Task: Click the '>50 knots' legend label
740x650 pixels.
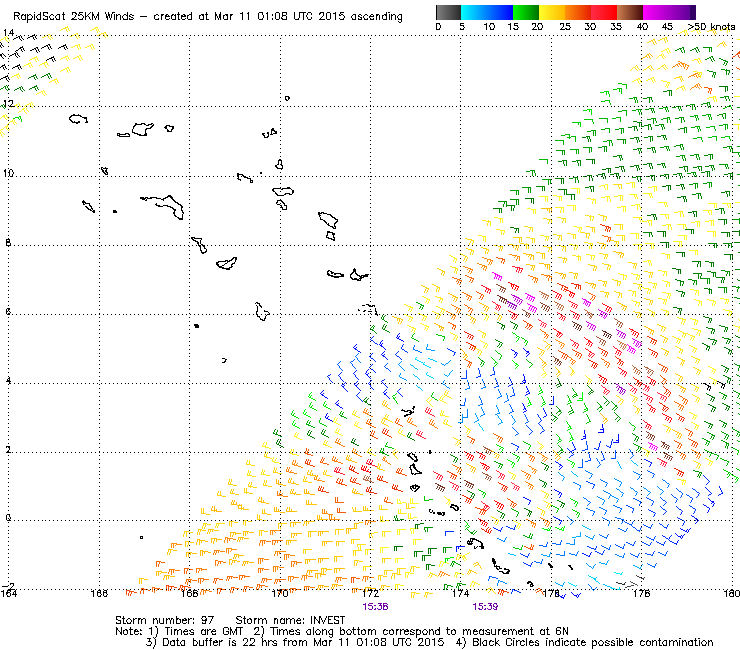Action: point(711,26)
